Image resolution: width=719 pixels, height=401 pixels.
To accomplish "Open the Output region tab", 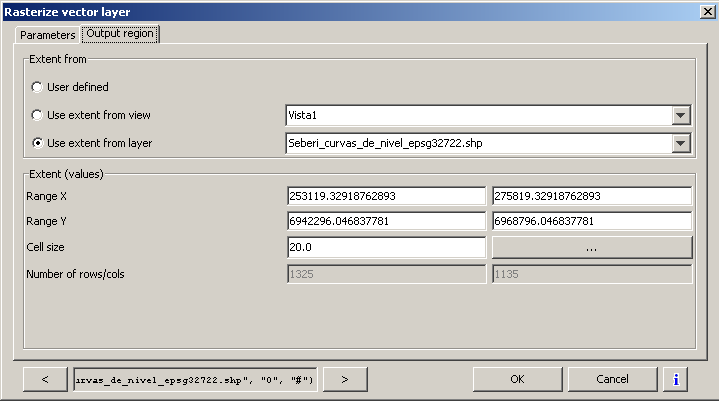I will [x=121, y=34].
